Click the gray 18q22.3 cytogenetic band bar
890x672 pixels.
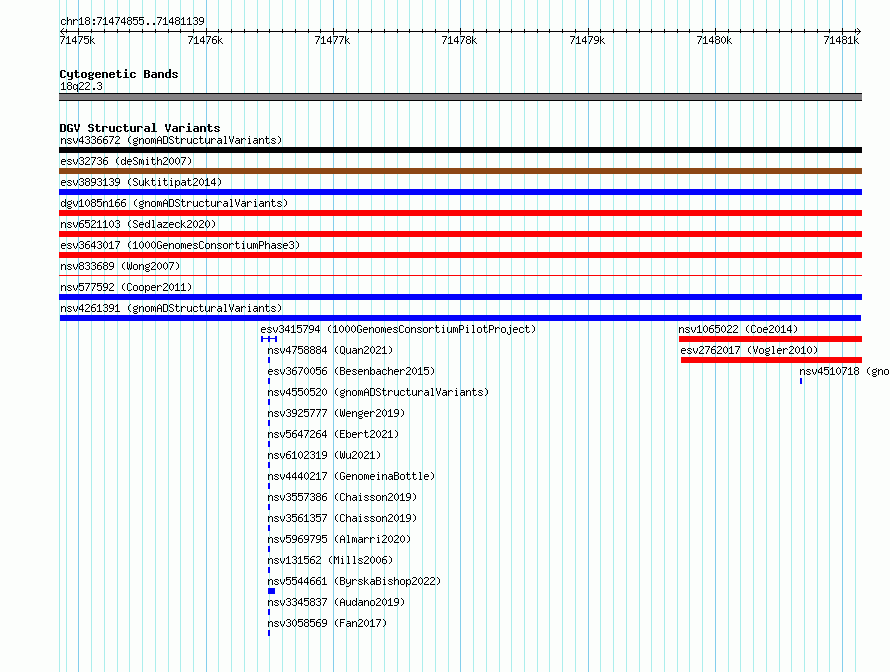point(460,97)
